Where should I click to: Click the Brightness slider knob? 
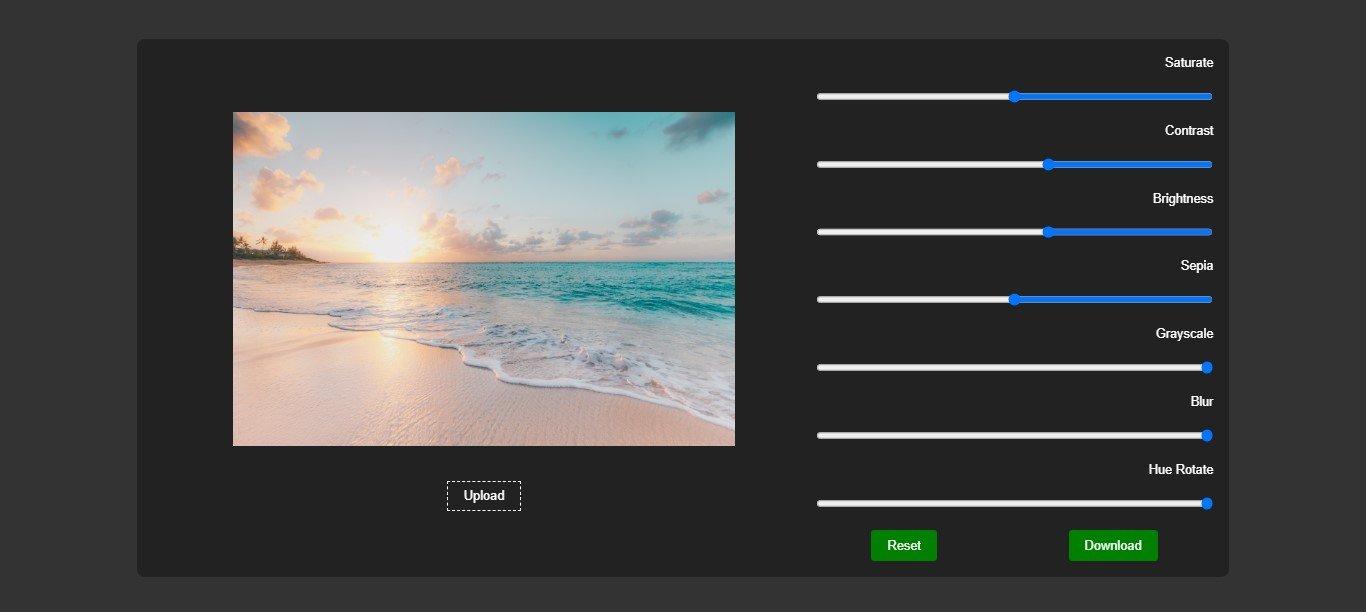pyautogui.click(x=1048, y=232)
